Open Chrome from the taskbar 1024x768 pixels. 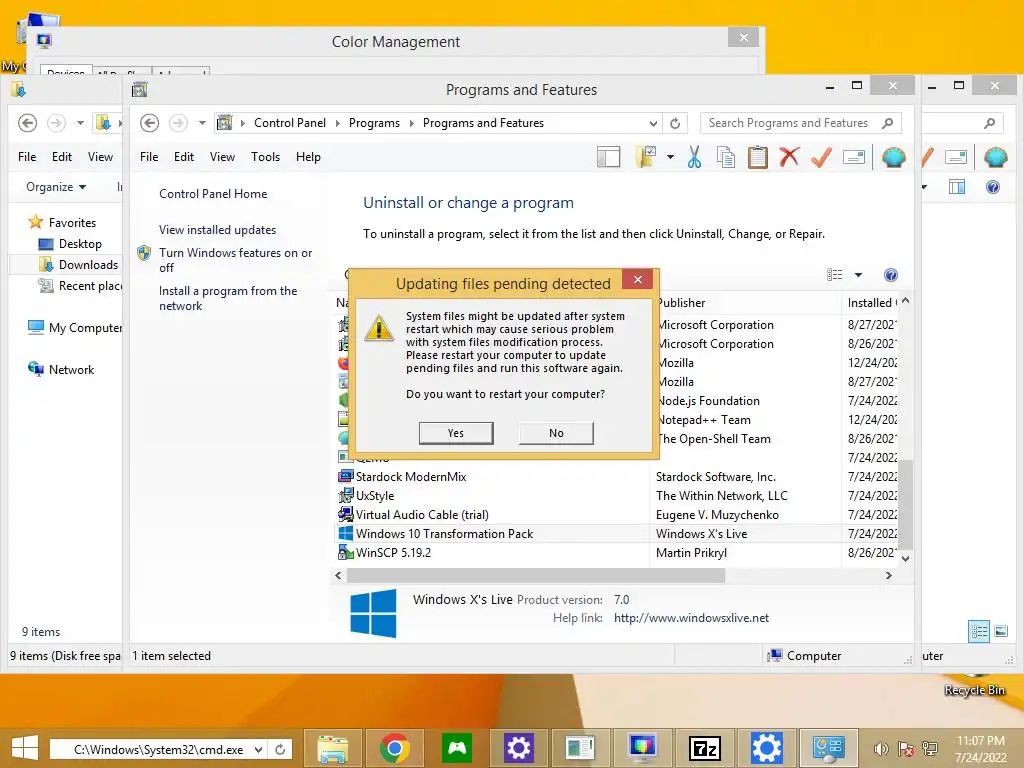(x=394, y=748)
